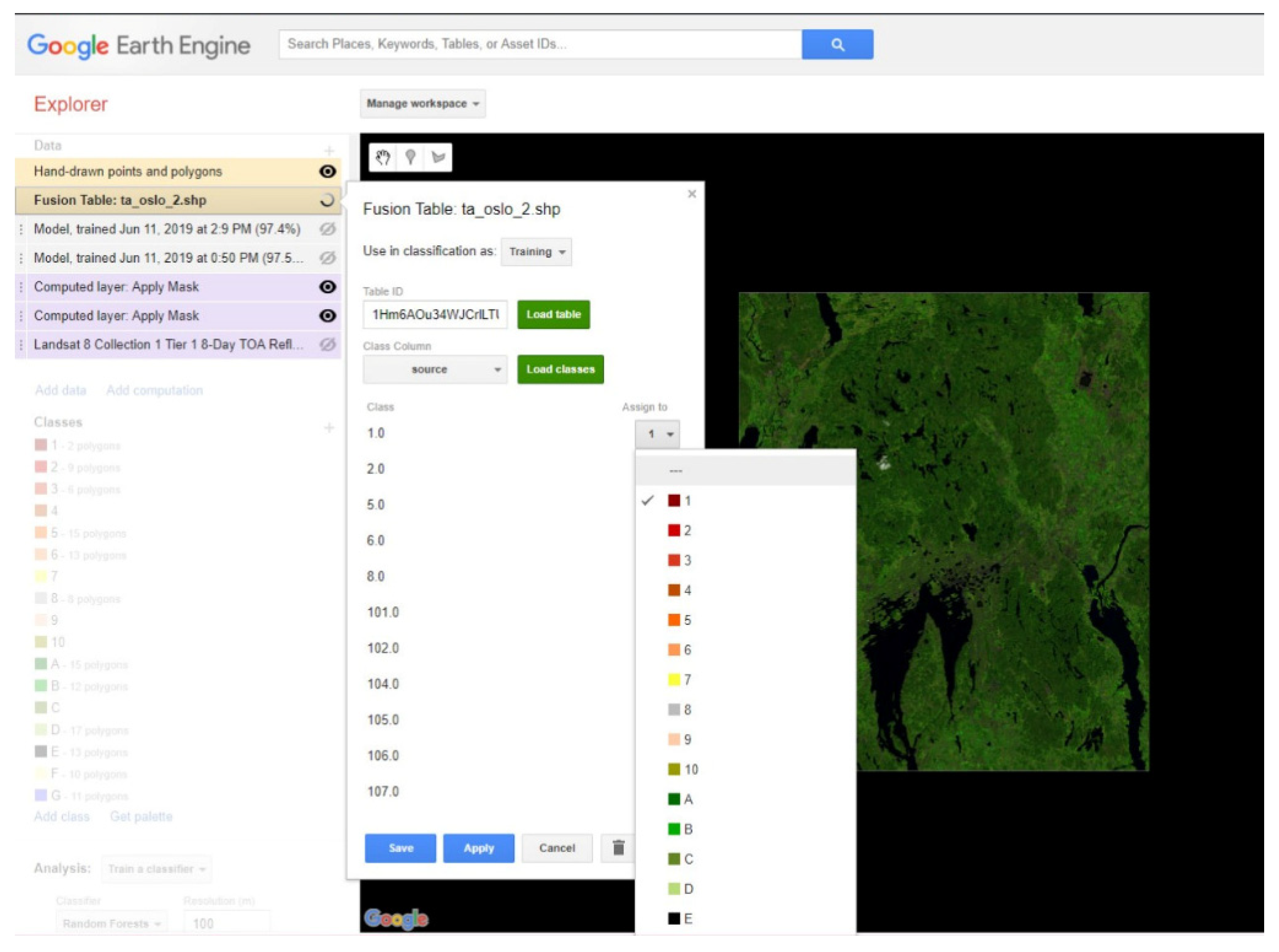The width and height of the screenshot is (1279, 952).
Task: Click the plus icon beside Data
Action: point(329,151)
